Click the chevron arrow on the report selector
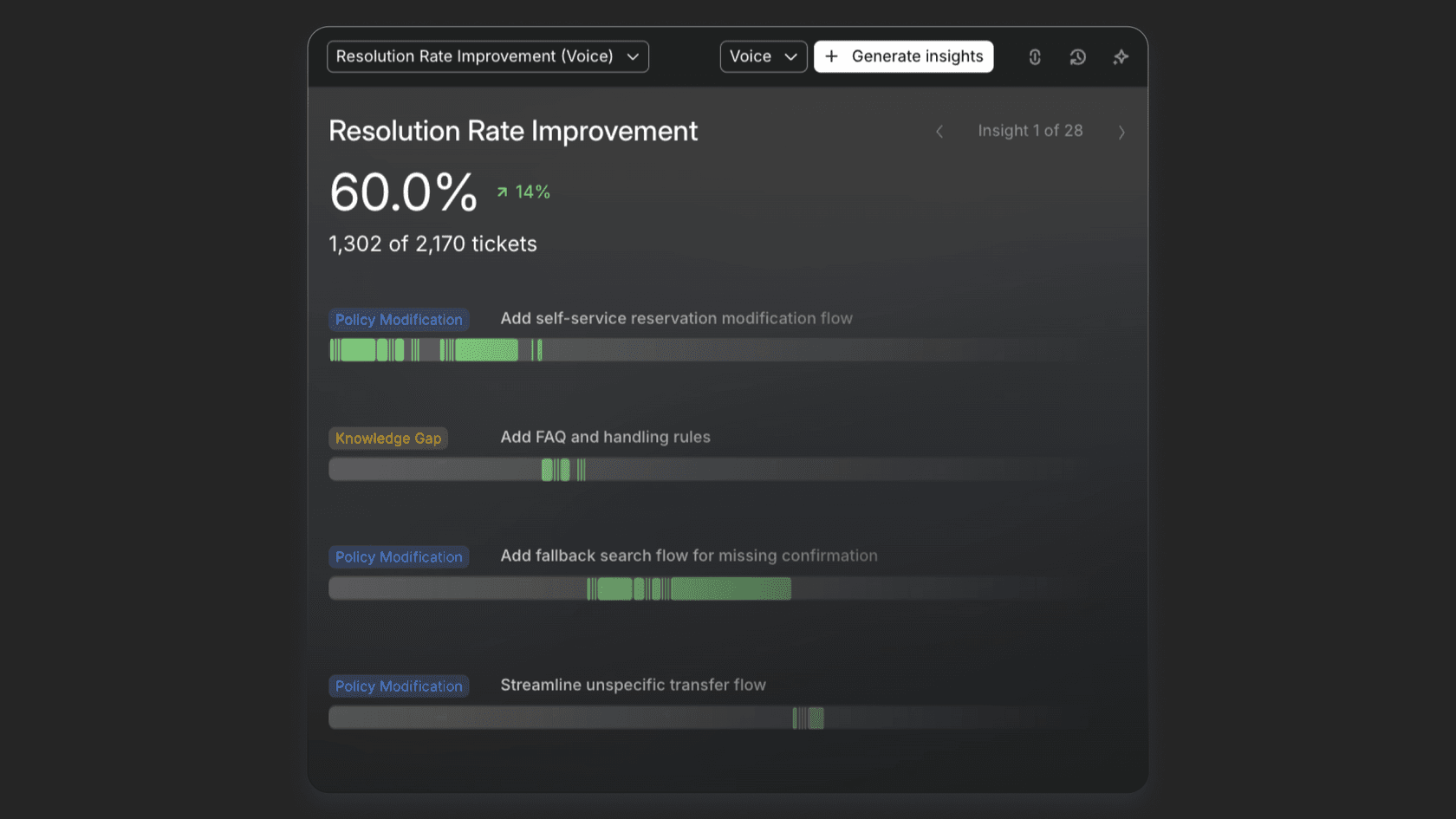Image resolution: width=1456 pixels, height=819 pixels. (634, 56)
